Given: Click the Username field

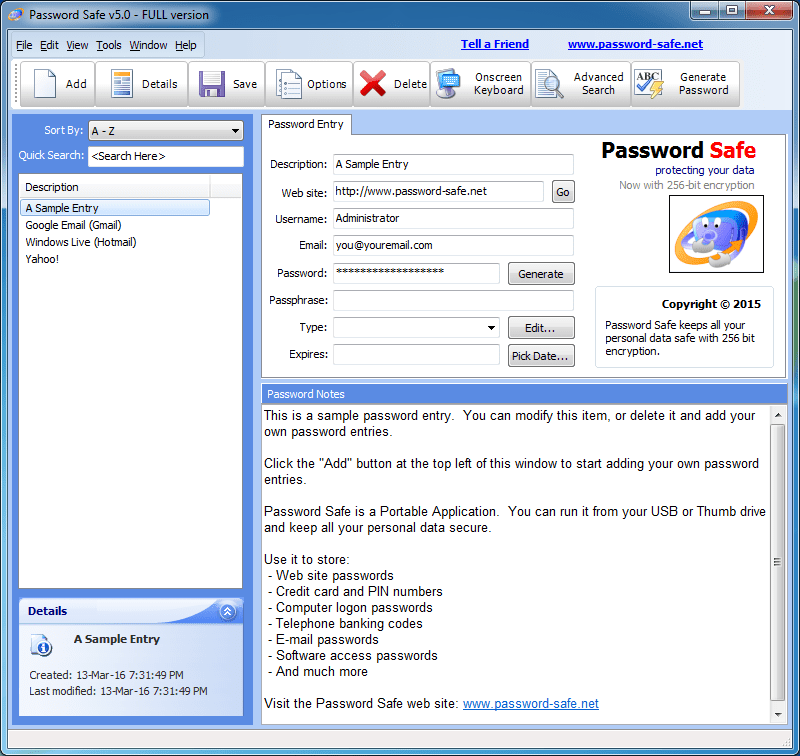Looking at the screenshot, I should pyautogui.click(x=453, y=218).
